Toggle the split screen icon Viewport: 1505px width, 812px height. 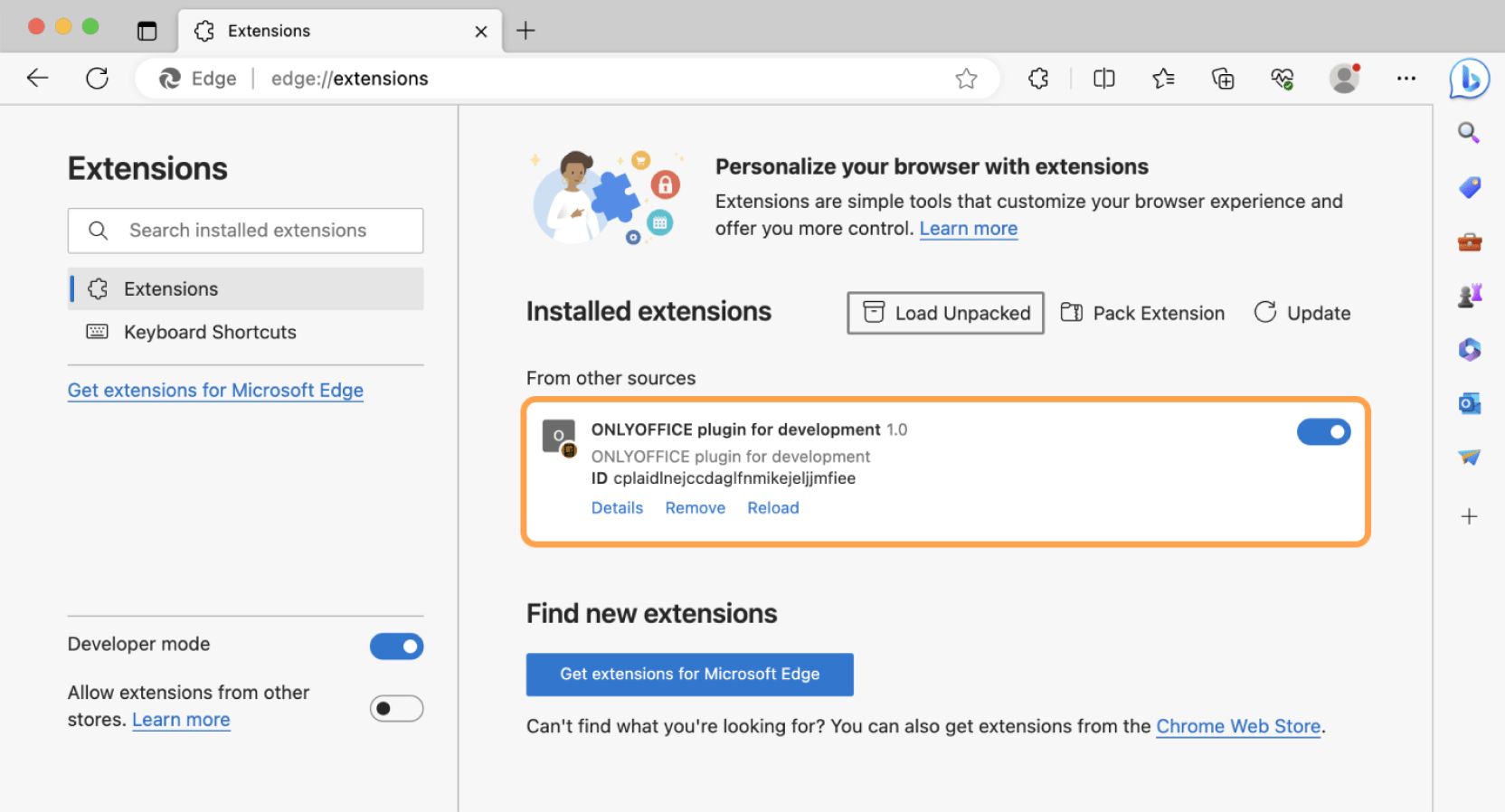[1103, 79]
